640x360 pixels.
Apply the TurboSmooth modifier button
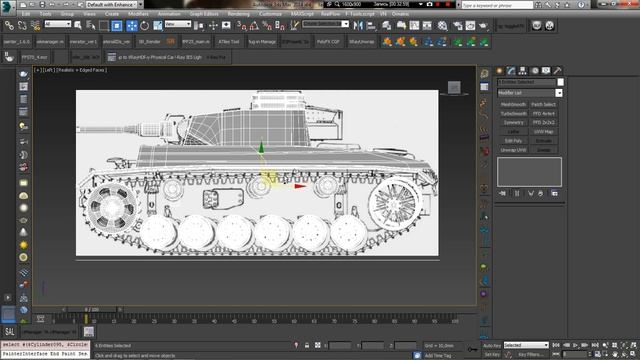(513, 113)
